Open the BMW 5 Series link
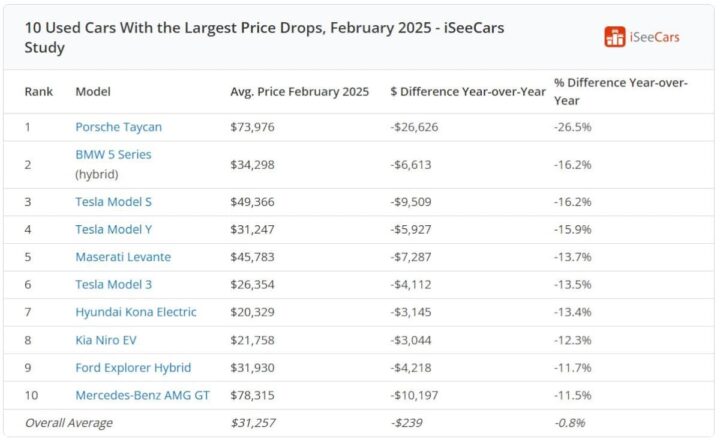 click(113, 155)
